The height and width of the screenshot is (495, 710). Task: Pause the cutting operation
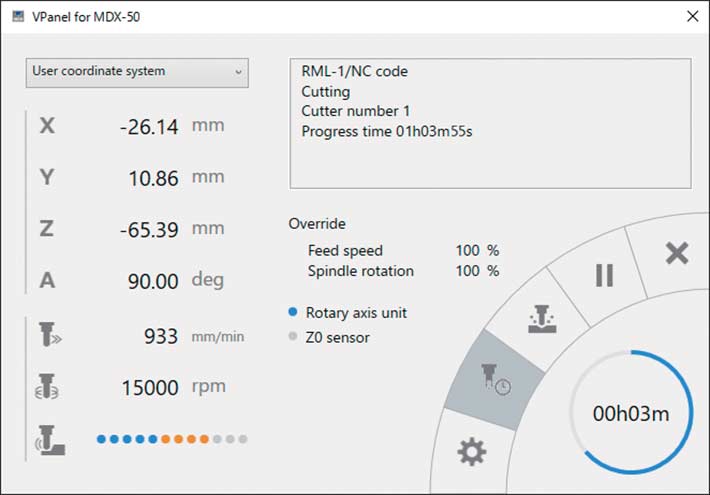[604, 275]
